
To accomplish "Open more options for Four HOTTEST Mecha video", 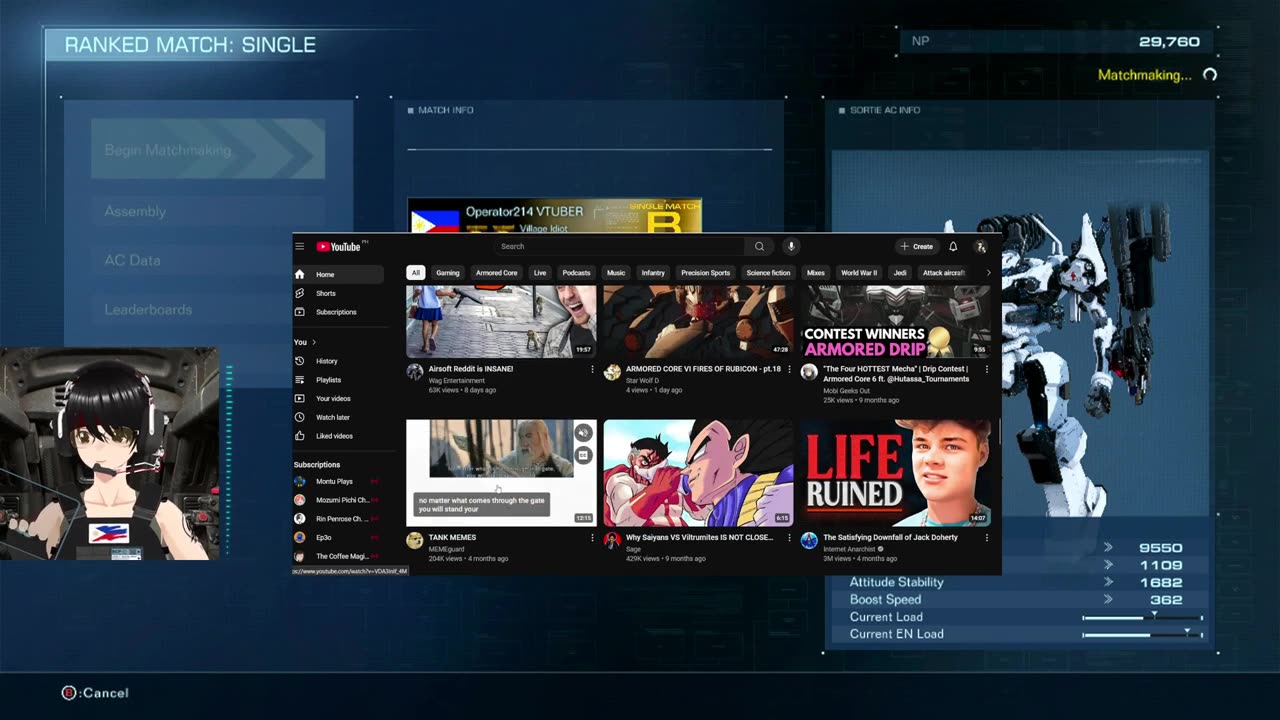I will (987, 369).
